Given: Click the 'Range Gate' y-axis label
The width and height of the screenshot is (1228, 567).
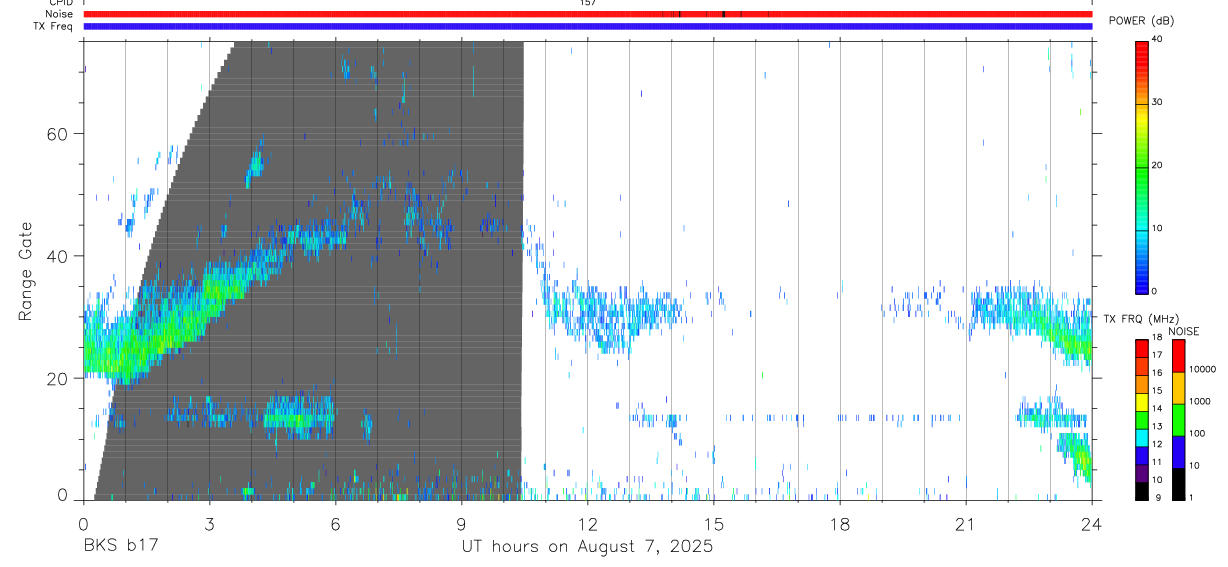Looking at the screenshot, I should 27,271.
